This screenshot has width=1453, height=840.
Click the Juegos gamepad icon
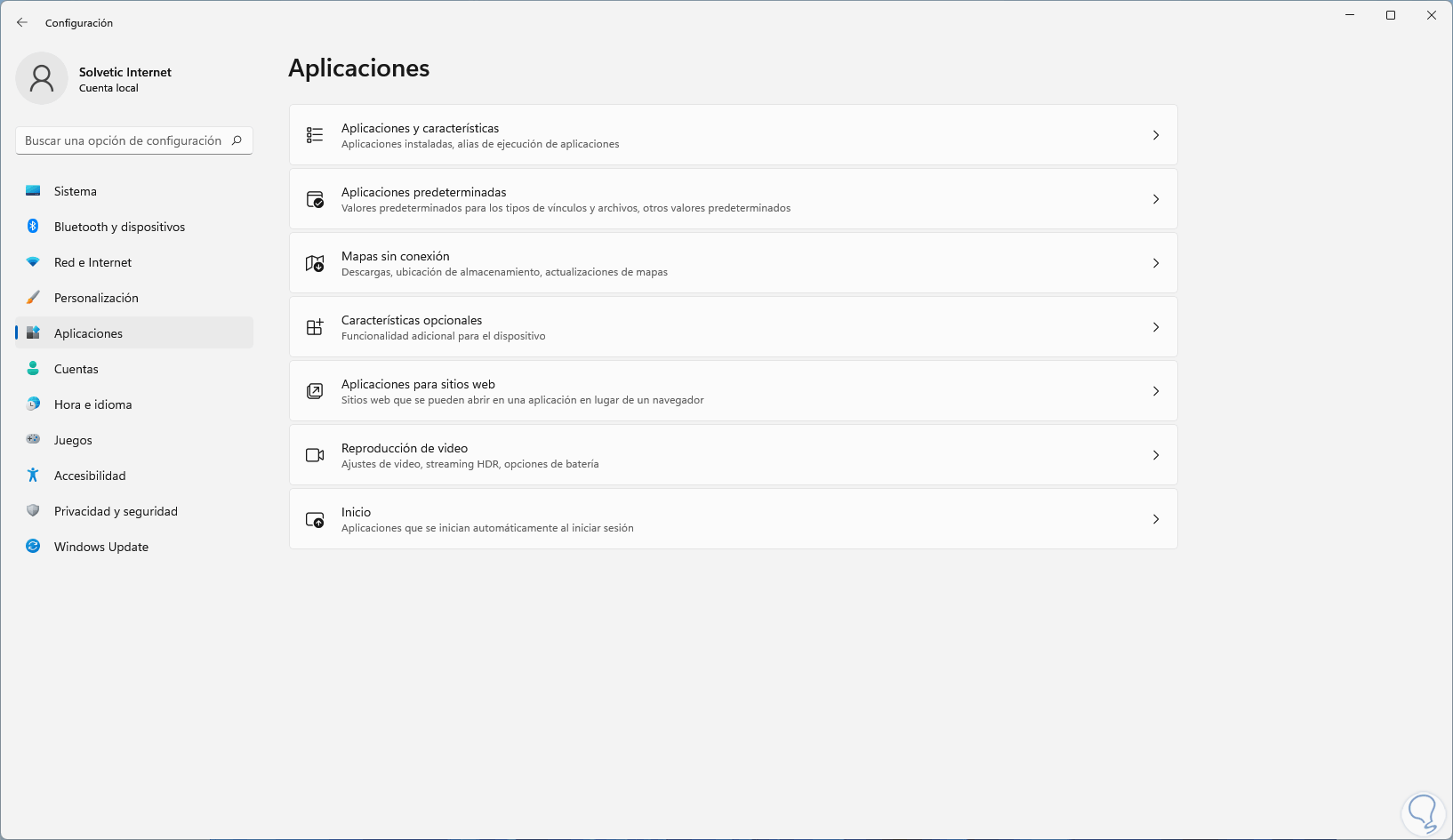coord(33,440)
